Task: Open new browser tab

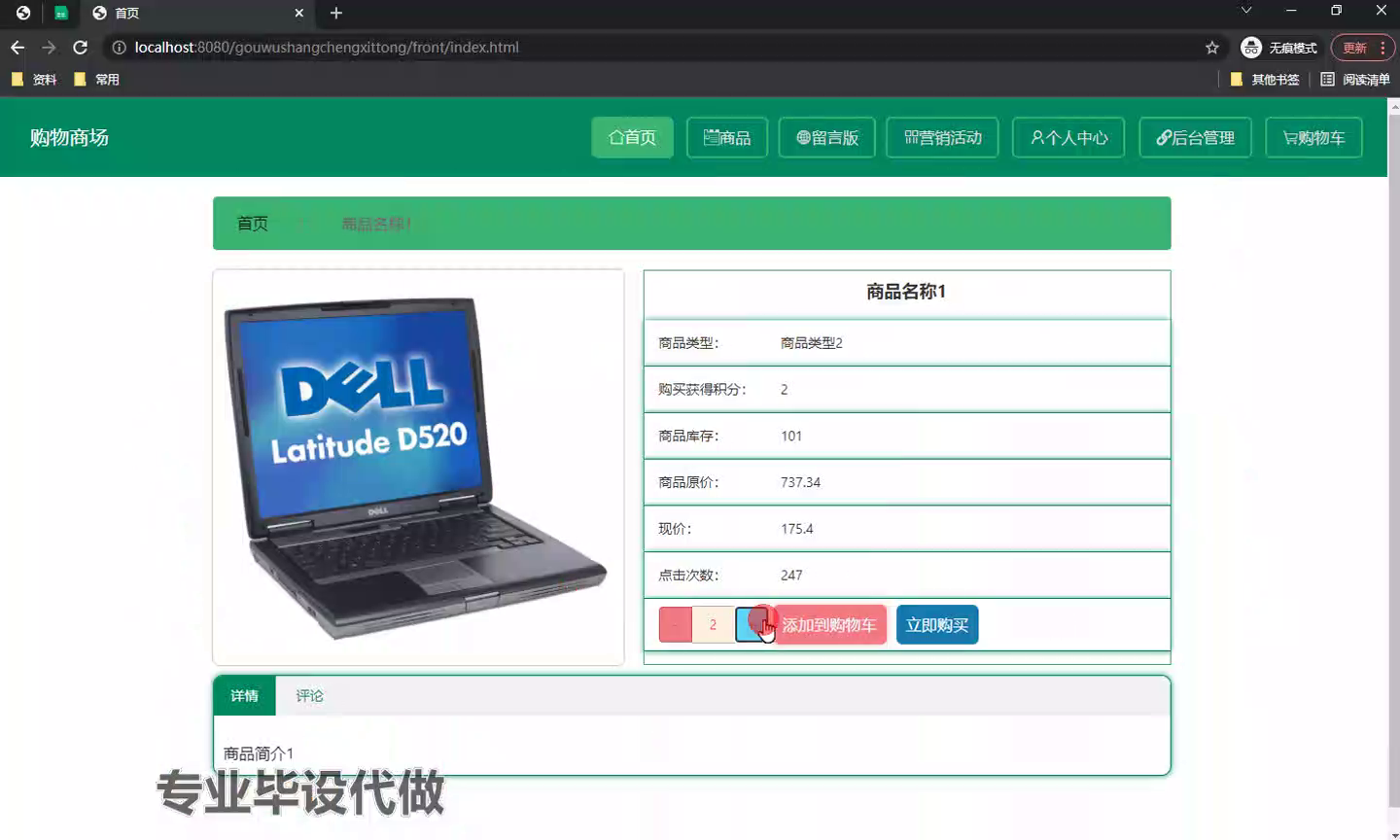Action: click(336, 13)
